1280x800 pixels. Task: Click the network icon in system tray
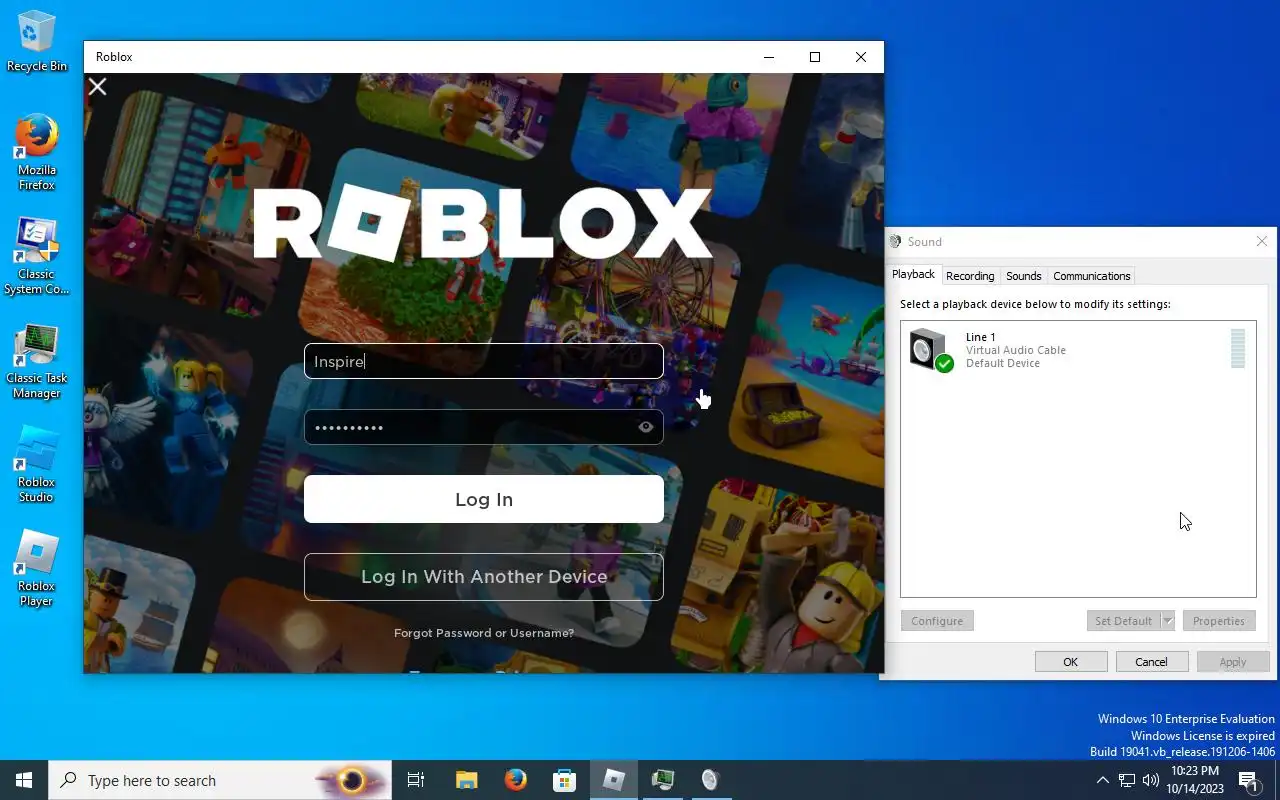pyautogui.click(x=1127, y=780)
